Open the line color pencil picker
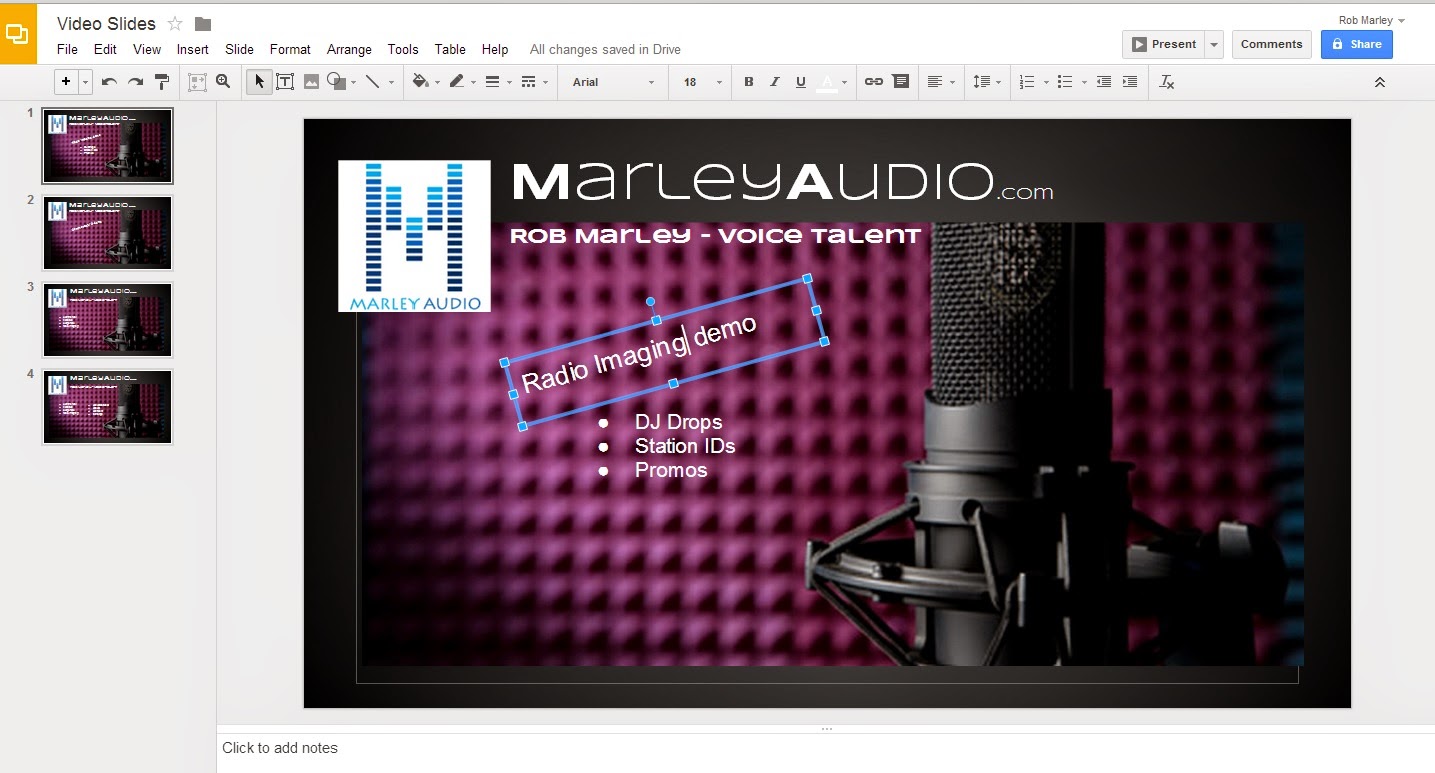This screenshot has width=1435, height=773. (x=459, y=82)
